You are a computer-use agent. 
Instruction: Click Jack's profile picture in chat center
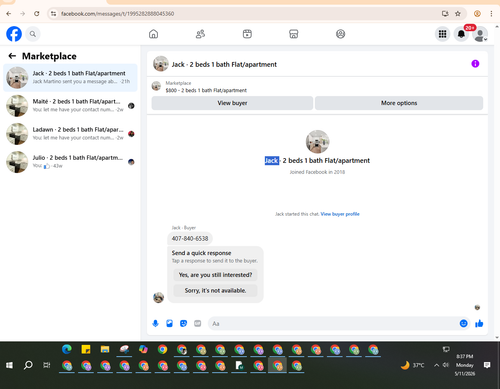317,142
